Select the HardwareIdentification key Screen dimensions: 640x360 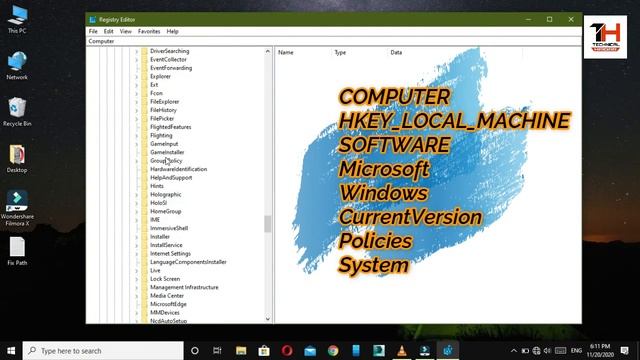point(178,169)
